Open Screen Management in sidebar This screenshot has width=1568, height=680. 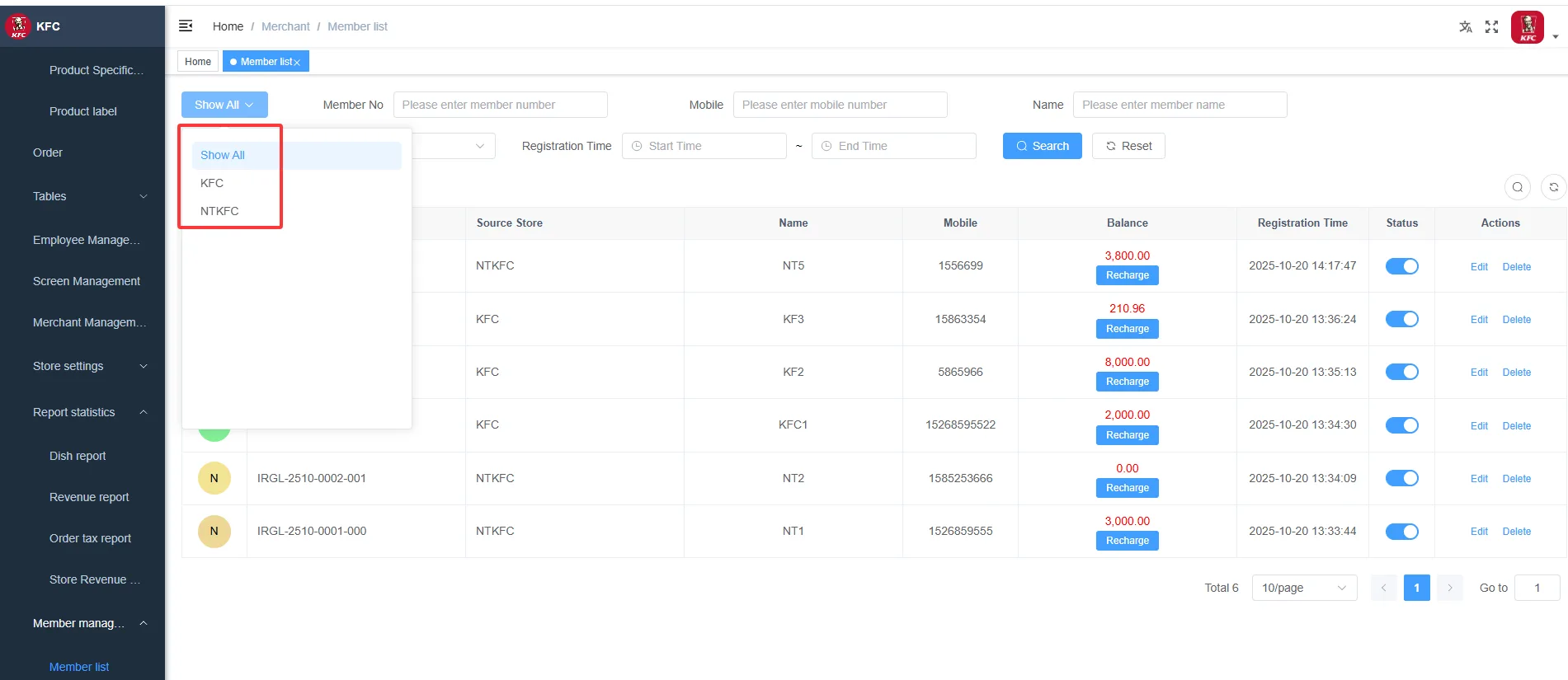tap(87, 281)
